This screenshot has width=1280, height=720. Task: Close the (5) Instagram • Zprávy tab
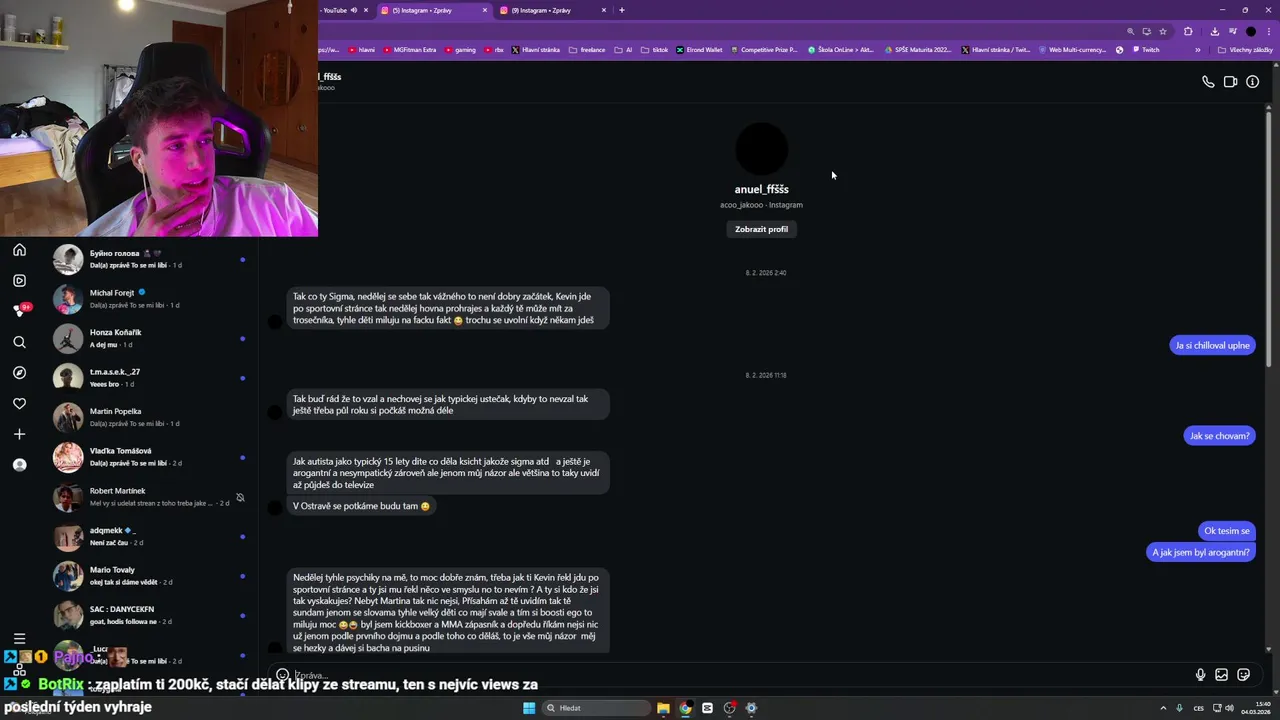coord(485,10)
